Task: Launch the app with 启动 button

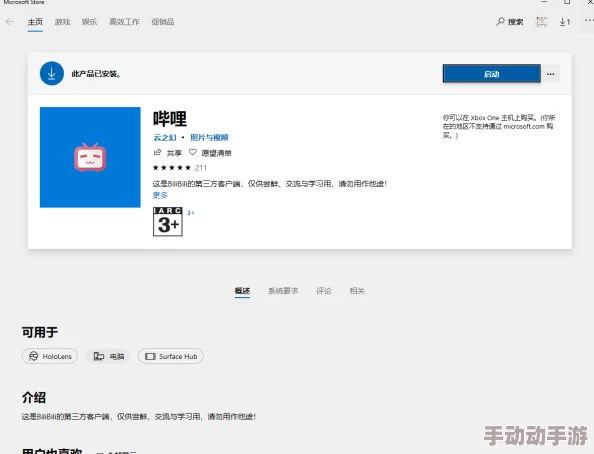Action: tap(491, 74)
